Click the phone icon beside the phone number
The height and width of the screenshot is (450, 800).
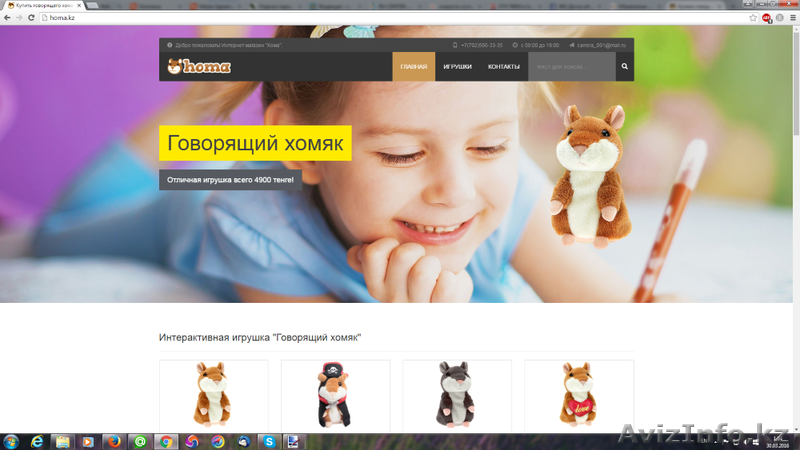(x=455, y=45)
